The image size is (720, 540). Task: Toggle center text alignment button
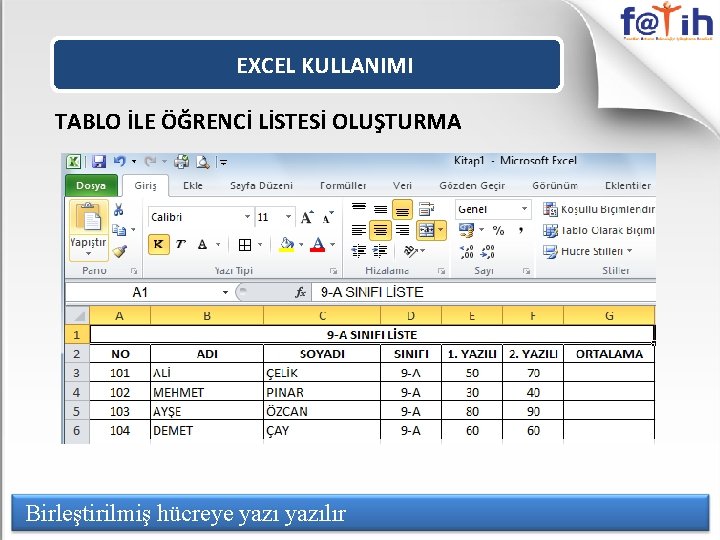click(x=380, y=230)
